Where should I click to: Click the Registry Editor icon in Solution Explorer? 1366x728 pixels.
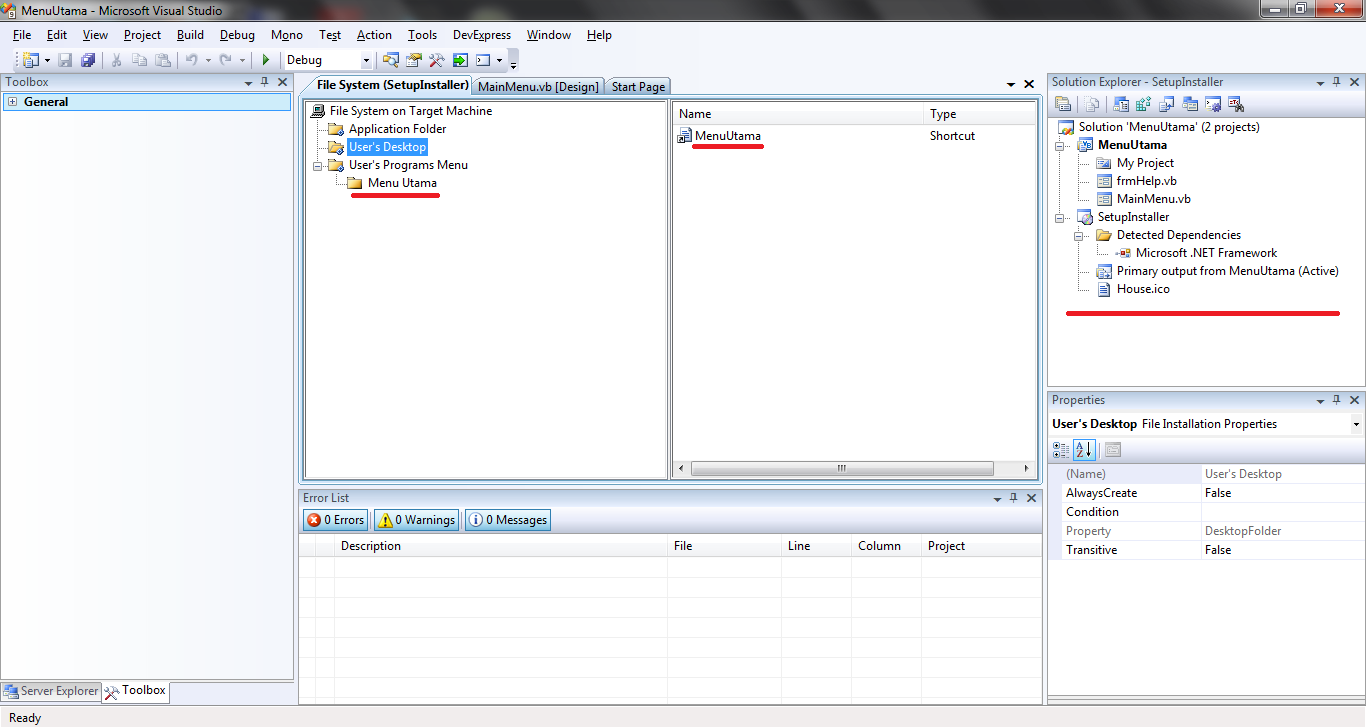(x=1144, y=103)
